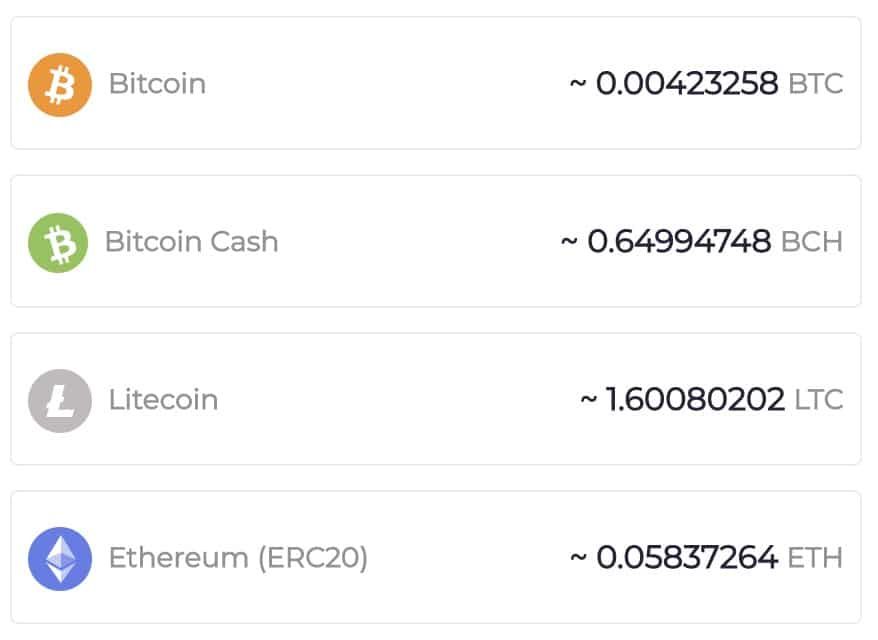Select the Litecoin name label
878x640 pixels.
coord(163,400)
